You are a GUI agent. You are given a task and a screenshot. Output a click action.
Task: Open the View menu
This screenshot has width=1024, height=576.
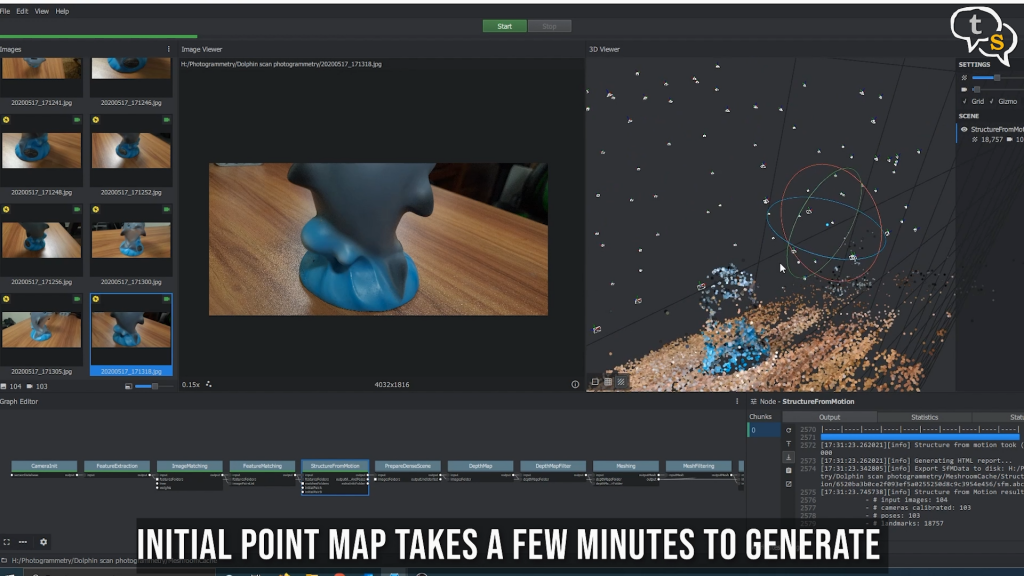point(41,11)
